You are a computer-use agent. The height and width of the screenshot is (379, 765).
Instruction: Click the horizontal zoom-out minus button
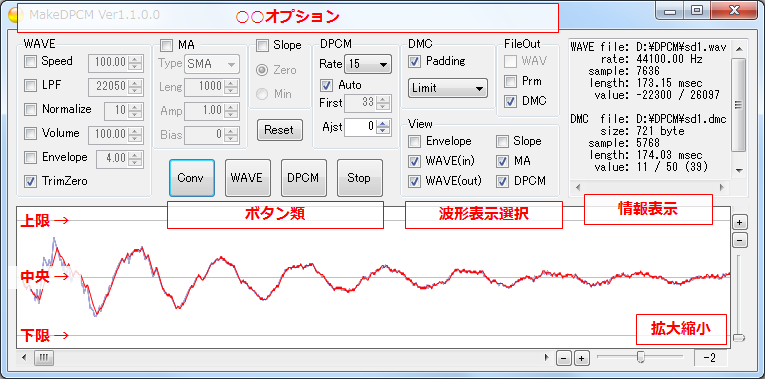pos(564,358)
